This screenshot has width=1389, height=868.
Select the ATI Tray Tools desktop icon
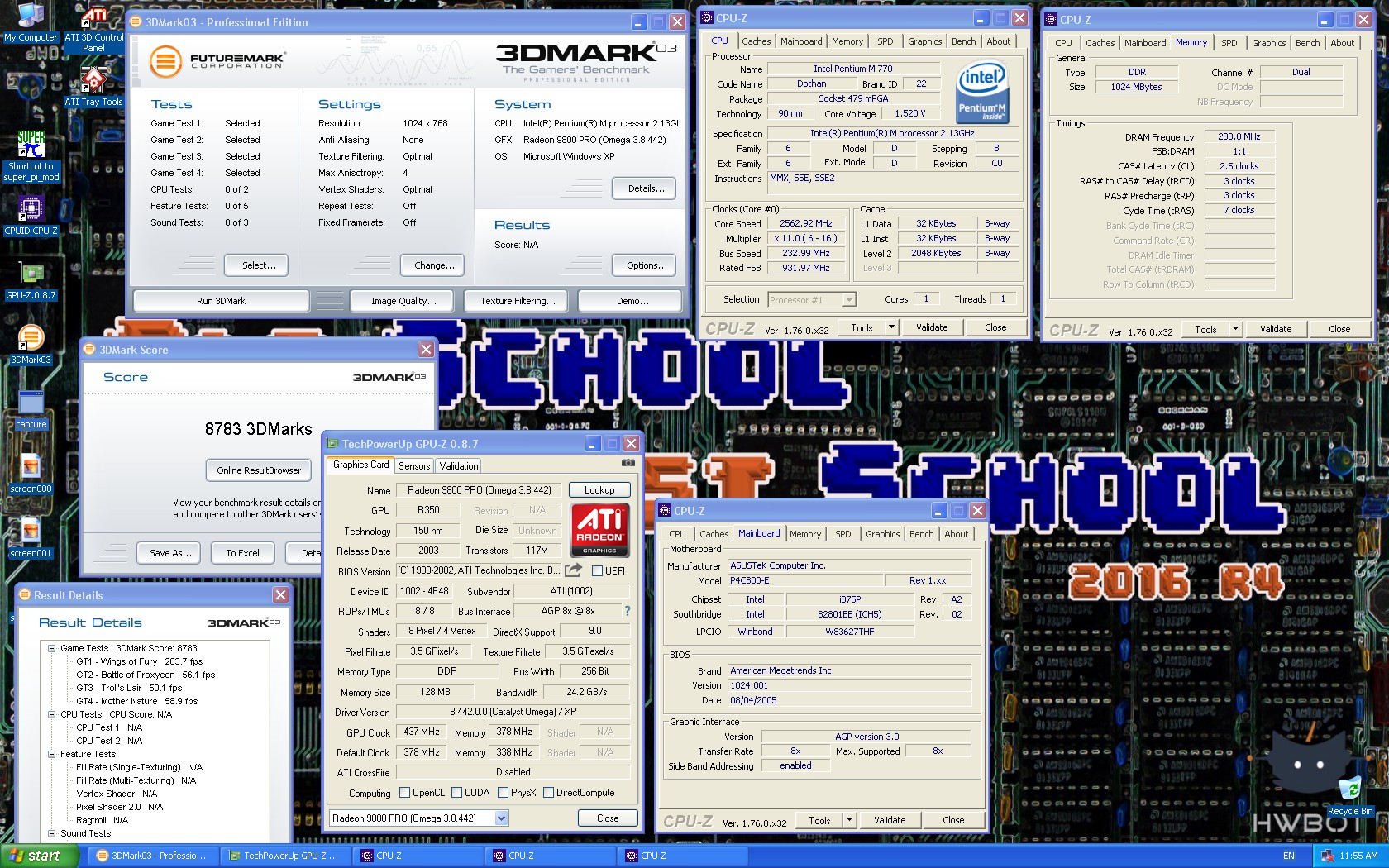tap(93, 87)
